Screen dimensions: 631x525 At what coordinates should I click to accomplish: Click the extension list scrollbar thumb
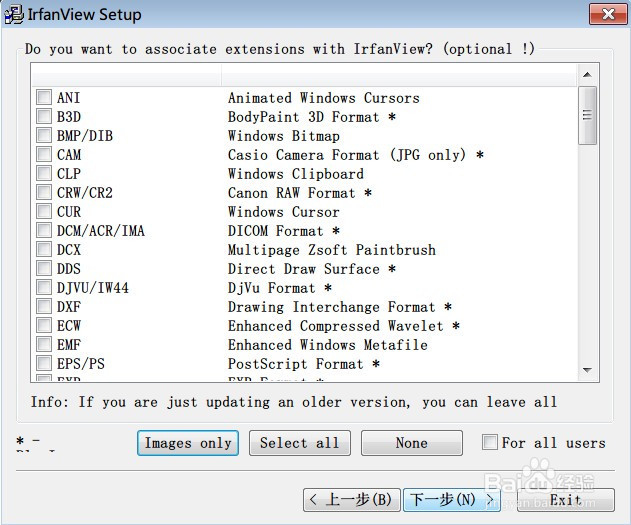[587, 115]
